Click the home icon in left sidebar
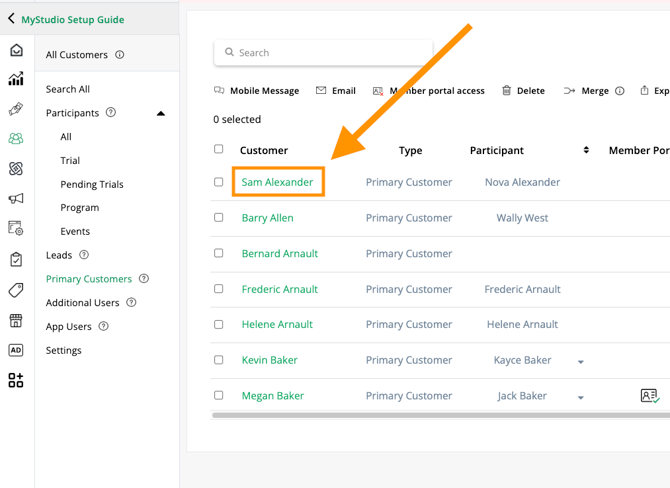This screenshot has height=488, width=670. point(16,51)
